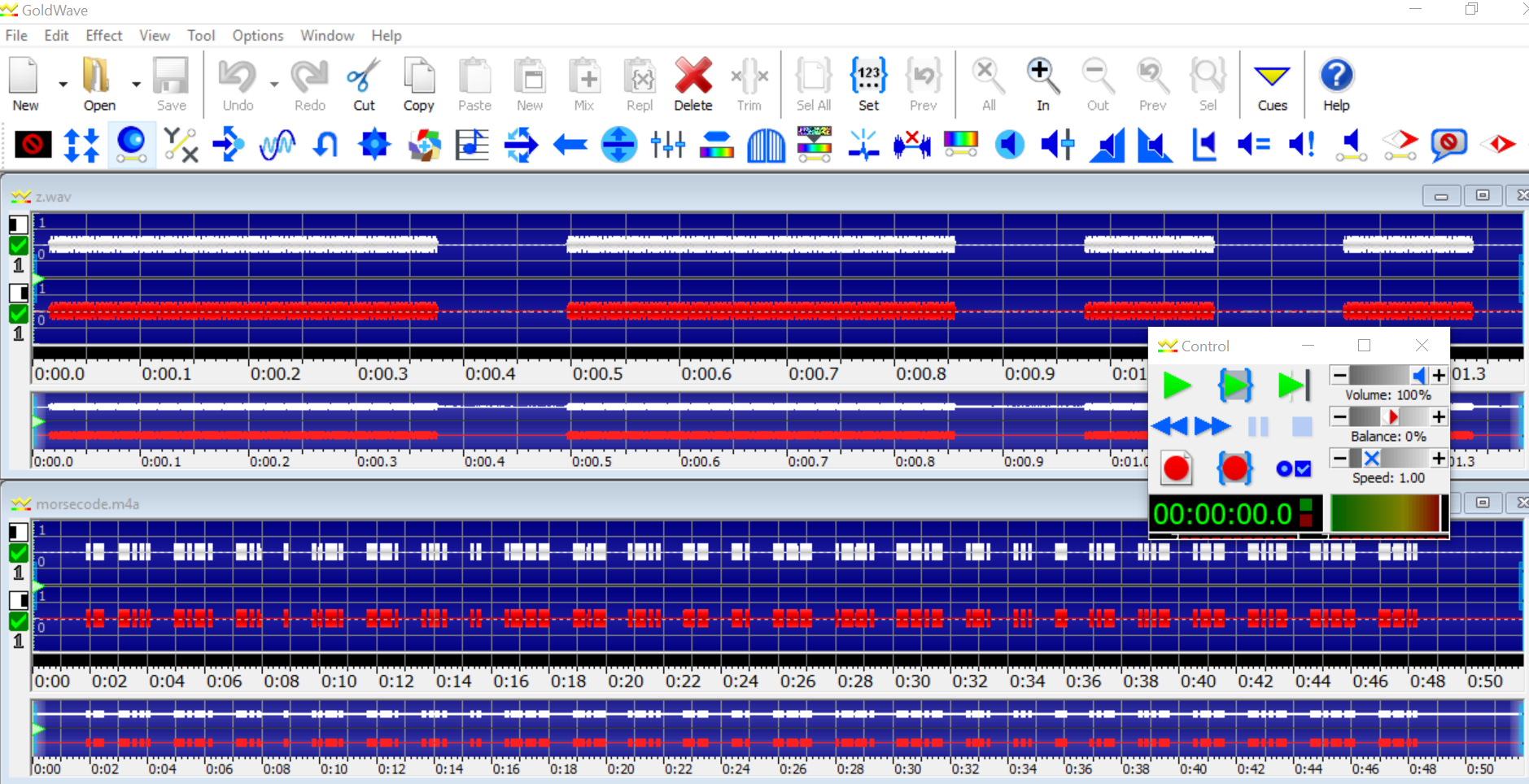The image size is (1529, 784).
Task: Expand the Undo history dropdown arrow
Action: click(x=274, y=84)
